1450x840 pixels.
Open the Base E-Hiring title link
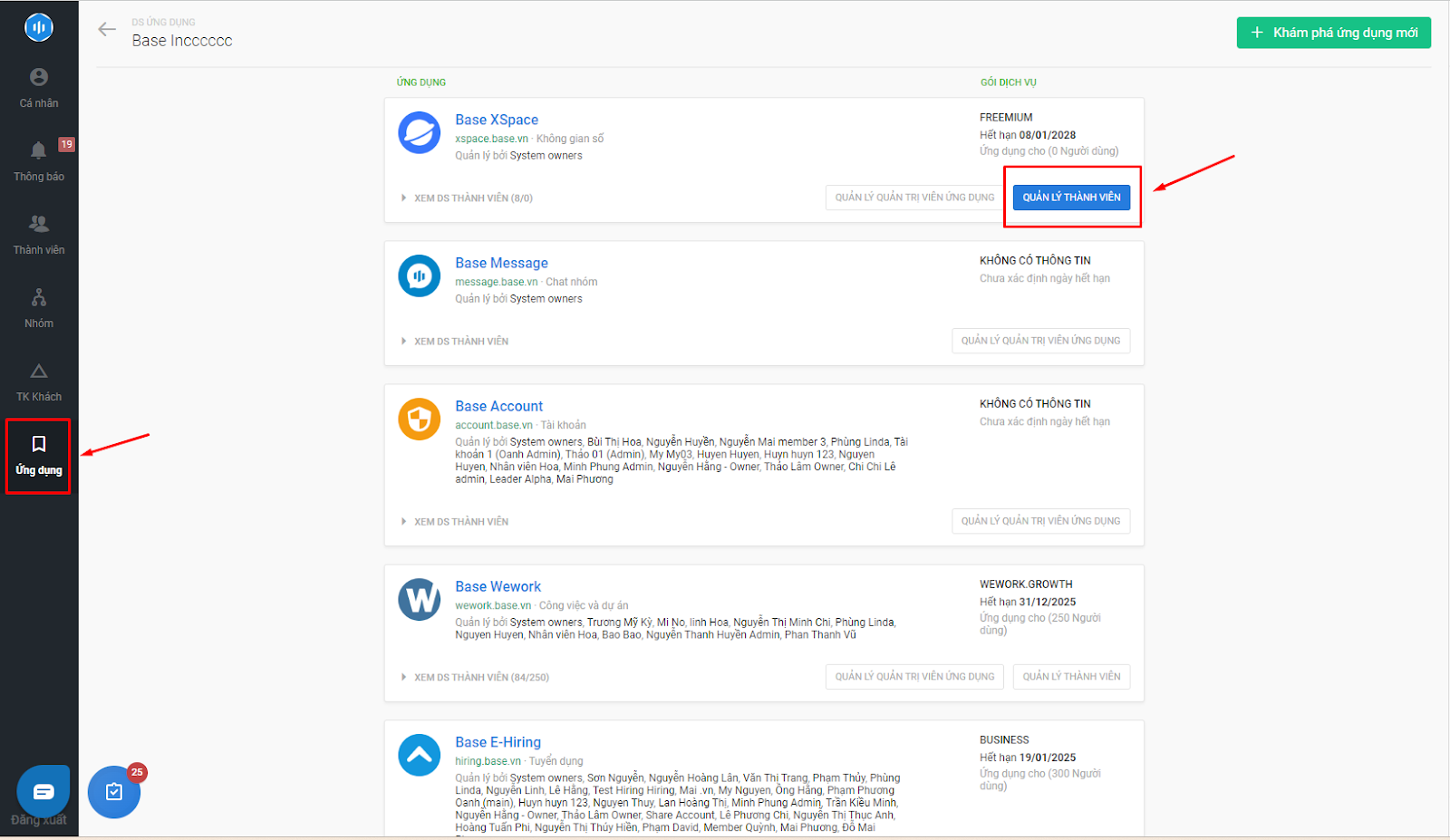[x=498, y=742]
